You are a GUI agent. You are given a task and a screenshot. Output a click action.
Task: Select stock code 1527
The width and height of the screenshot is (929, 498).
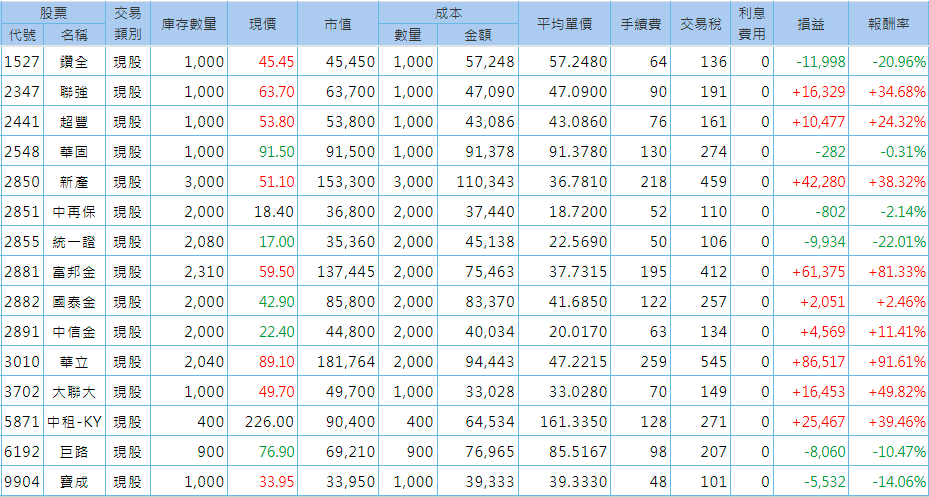pos(22,62)
